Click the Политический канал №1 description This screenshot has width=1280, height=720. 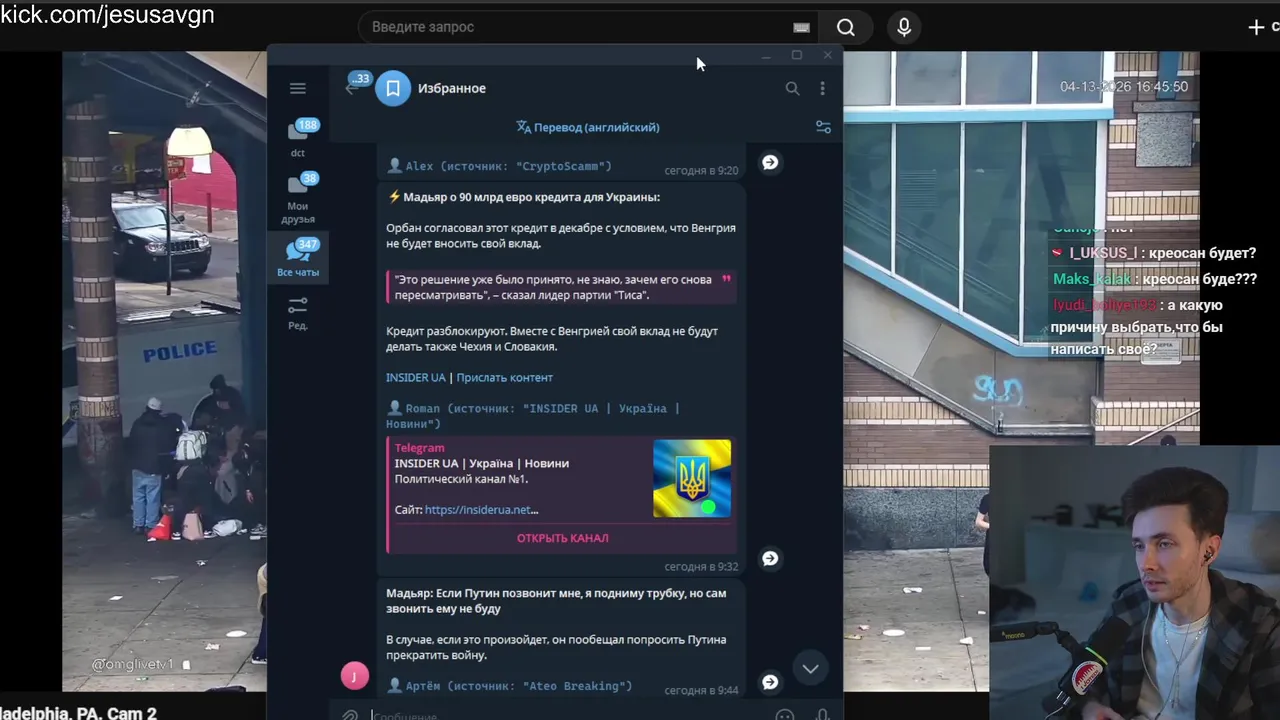pyautogui.click(x=461, y=479)
